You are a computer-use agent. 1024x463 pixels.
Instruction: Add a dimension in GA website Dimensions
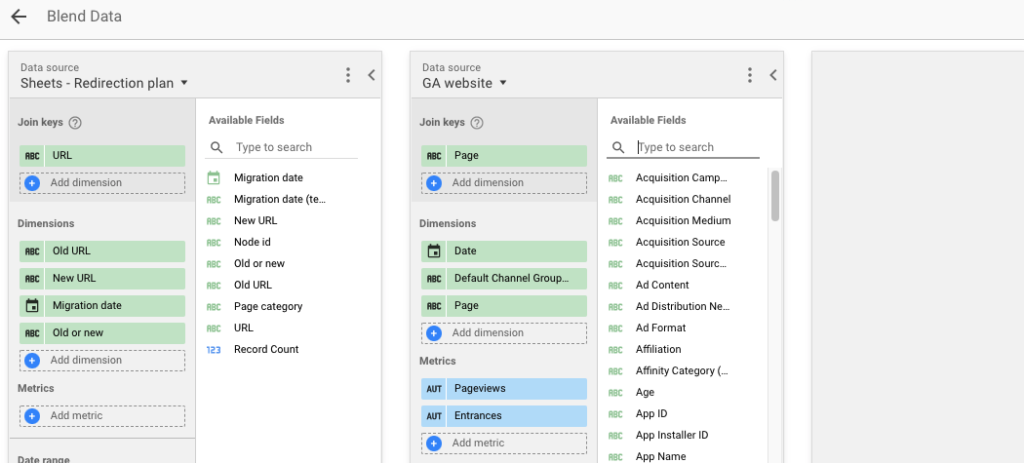coord(504,333)
